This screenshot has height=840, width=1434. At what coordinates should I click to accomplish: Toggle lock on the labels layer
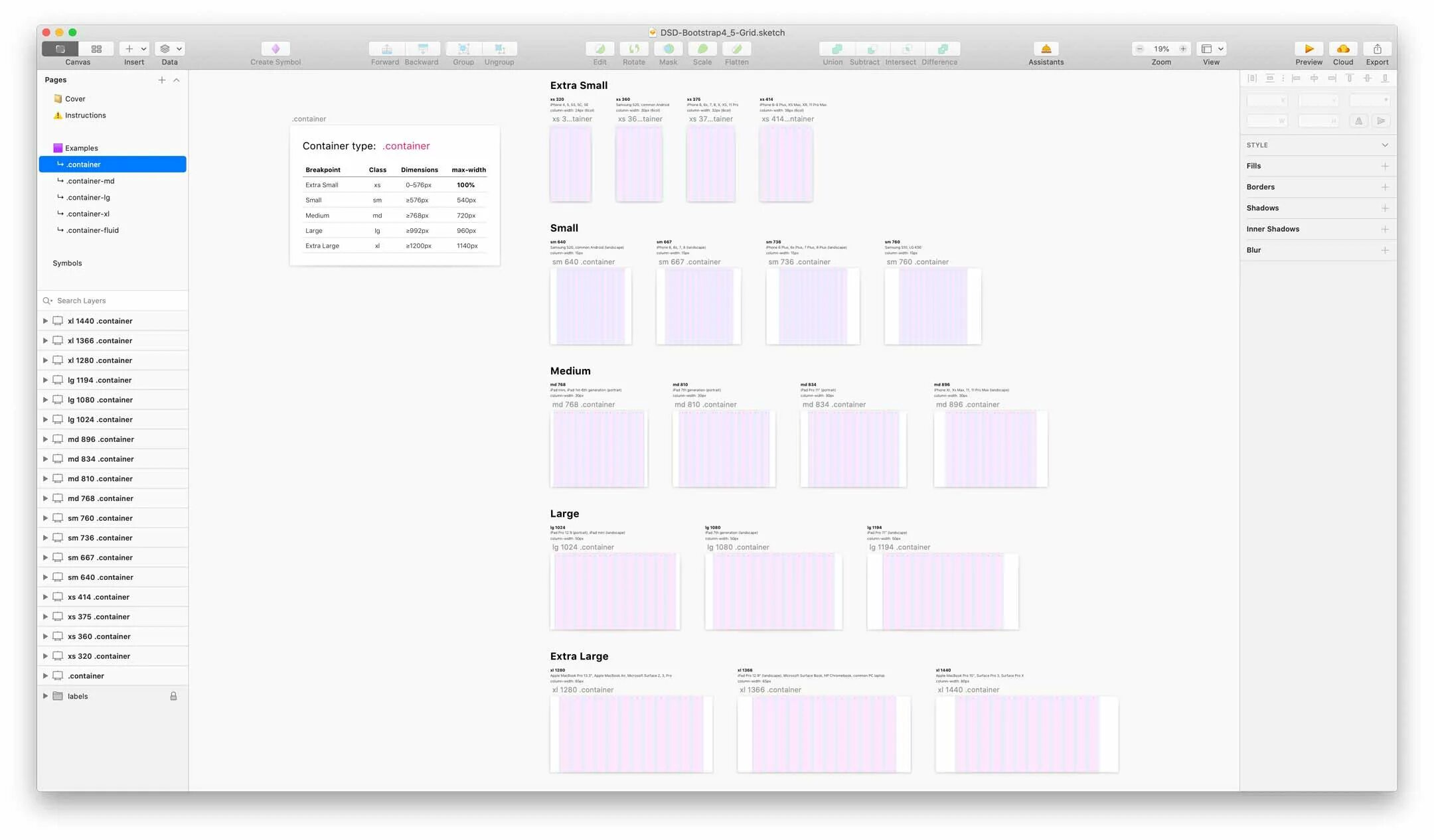click(173, 696)
